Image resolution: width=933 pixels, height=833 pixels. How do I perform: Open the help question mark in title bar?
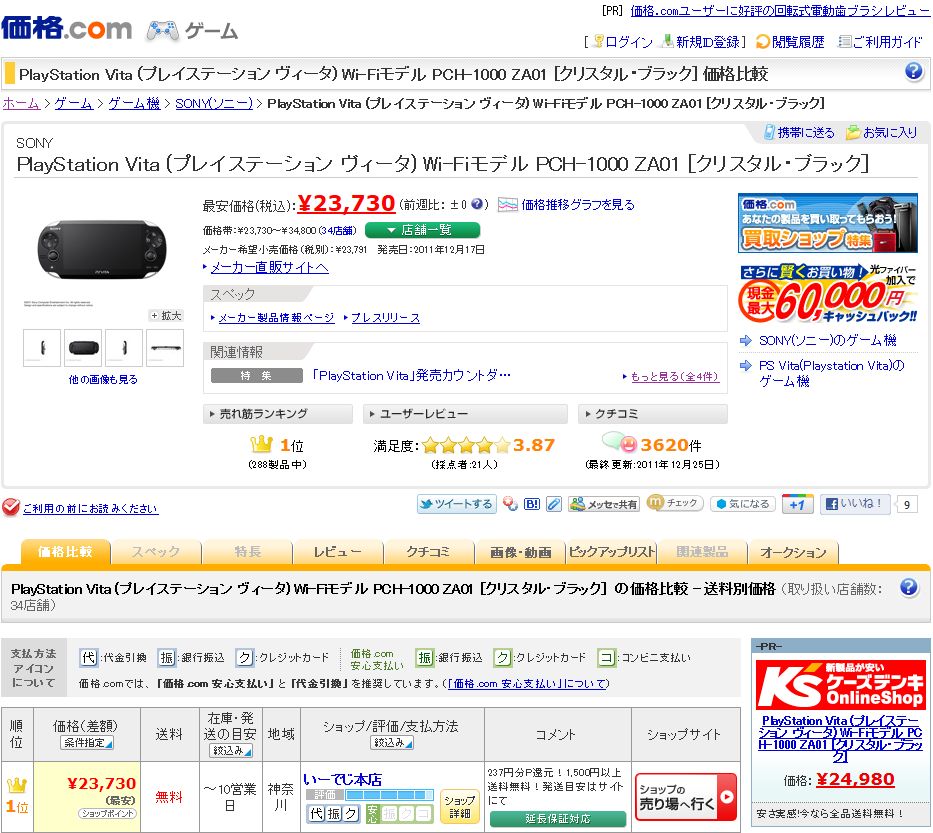pos(913,72)
